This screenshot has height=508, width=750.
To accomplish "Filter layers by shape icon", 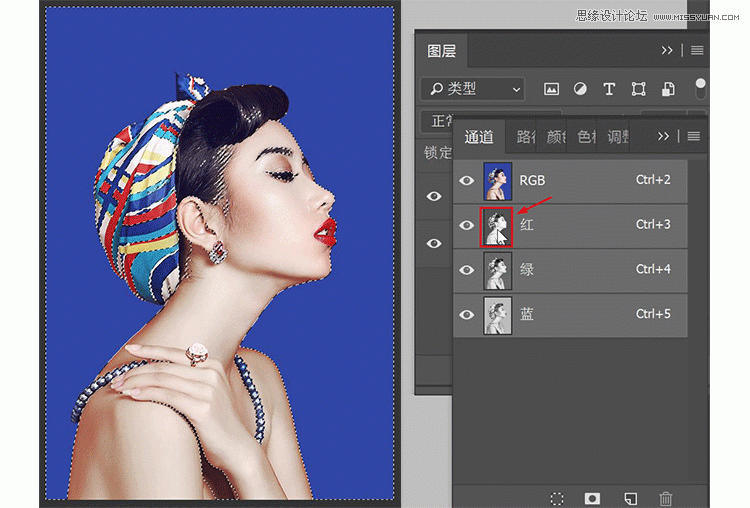I will coord(639,89).
